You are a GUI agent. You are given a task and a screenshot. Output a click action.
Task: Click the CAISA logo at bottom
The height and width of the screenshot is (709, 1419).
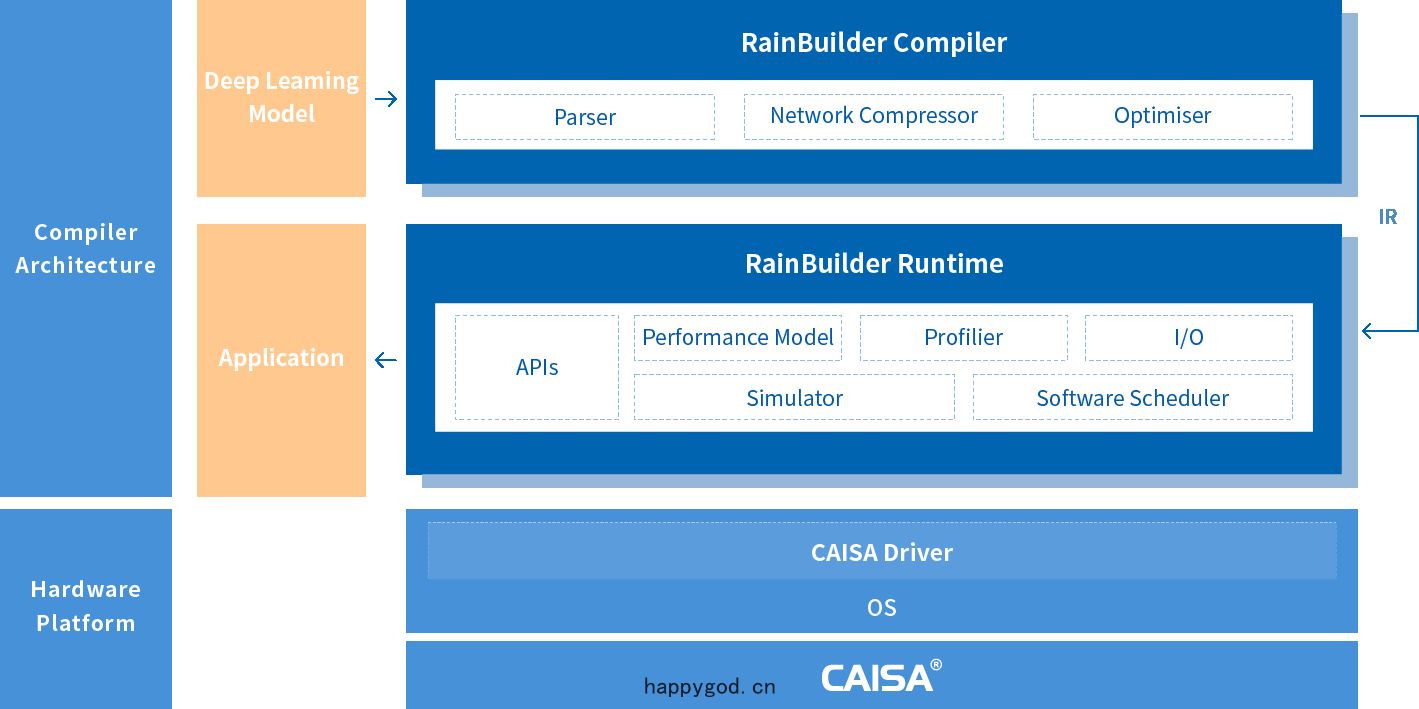click(x=881, y=676)
